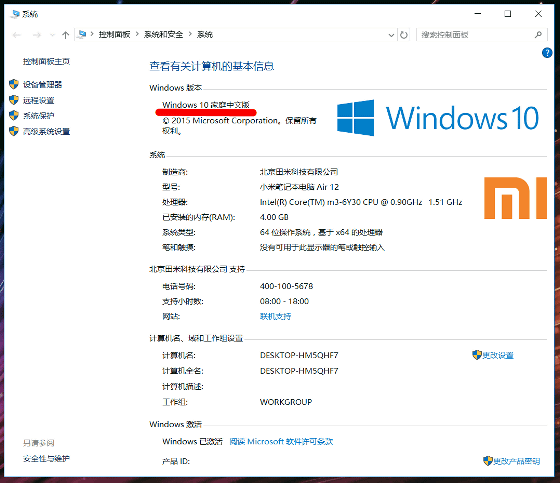Click the back navigation arrow
560x483 pixels.
(16, 35)
